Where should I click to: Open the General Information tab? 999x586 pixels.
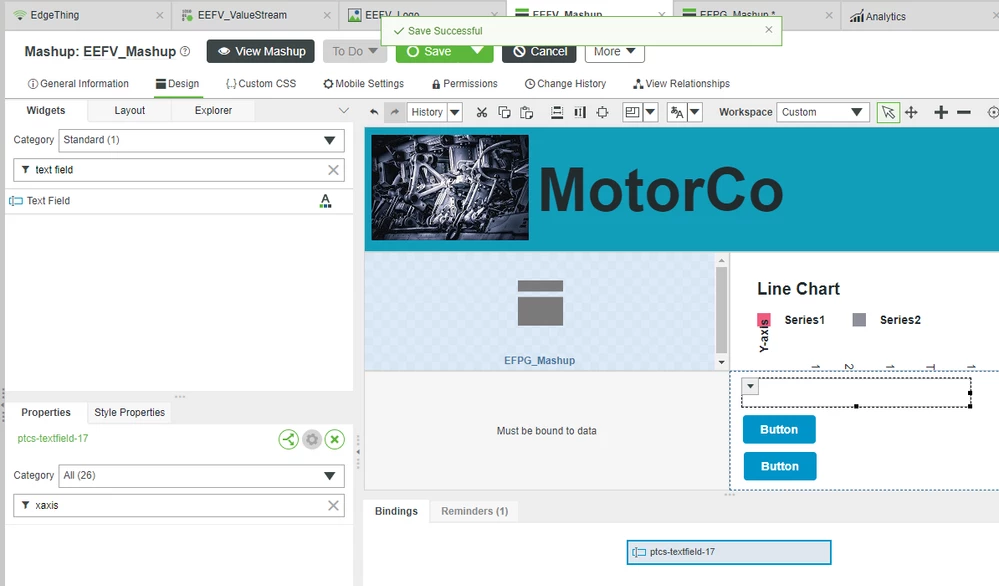tap(78, 83)
